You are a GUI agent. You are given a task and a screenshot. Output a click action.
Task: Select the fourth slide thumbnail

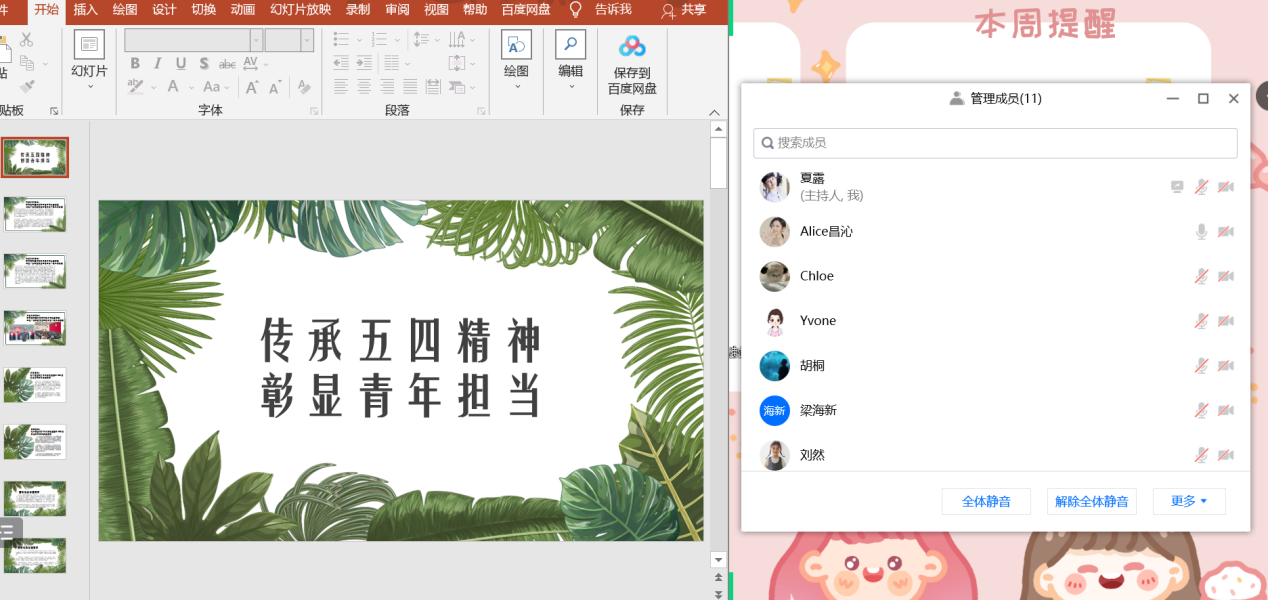tap(35, 328)
